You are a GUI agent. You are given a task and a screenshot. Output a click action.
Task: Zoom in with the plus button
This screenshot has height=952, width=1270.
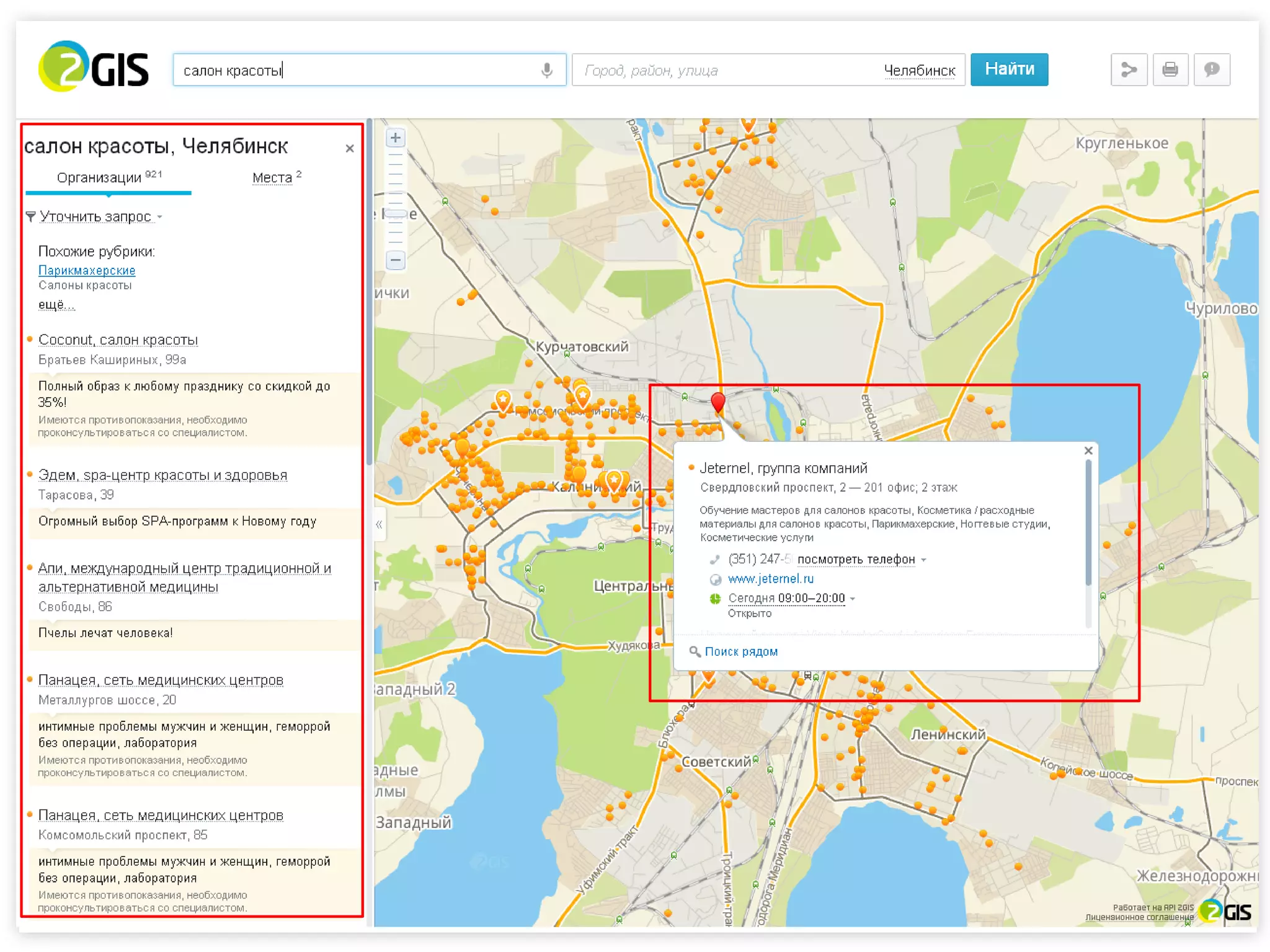(x=396, y=138)
